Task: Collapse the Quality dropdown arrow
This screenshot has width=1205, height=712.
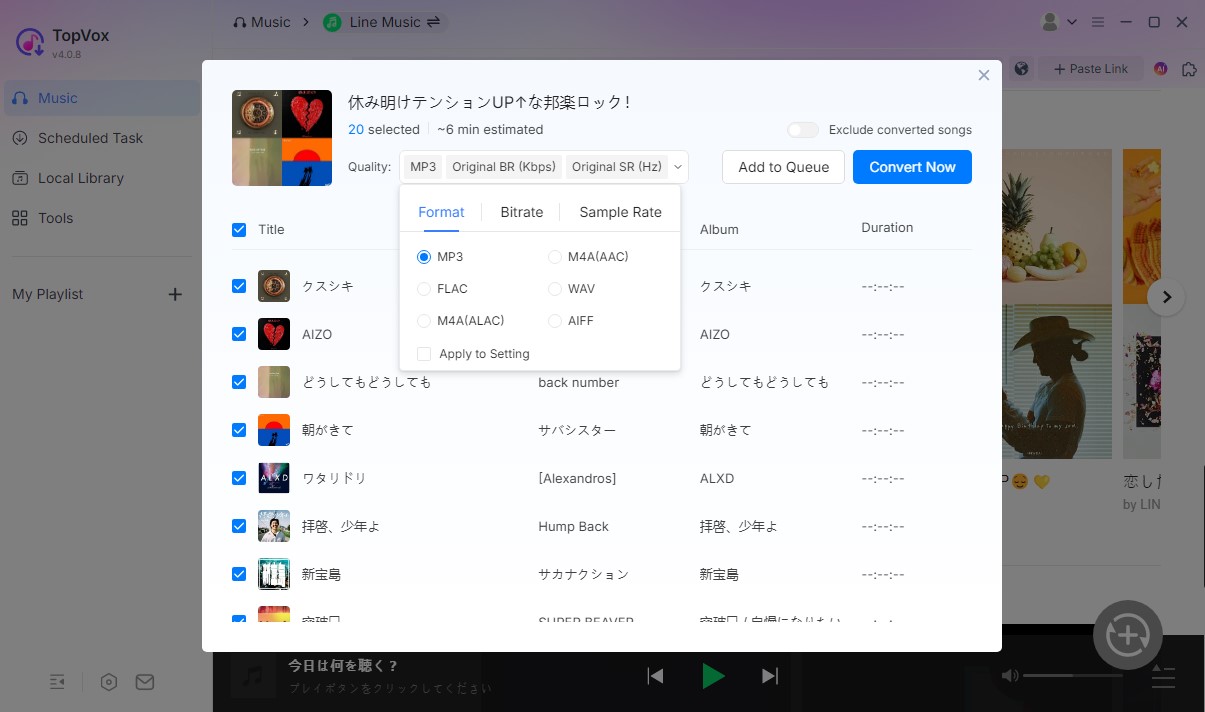Action: coord(678,167)
